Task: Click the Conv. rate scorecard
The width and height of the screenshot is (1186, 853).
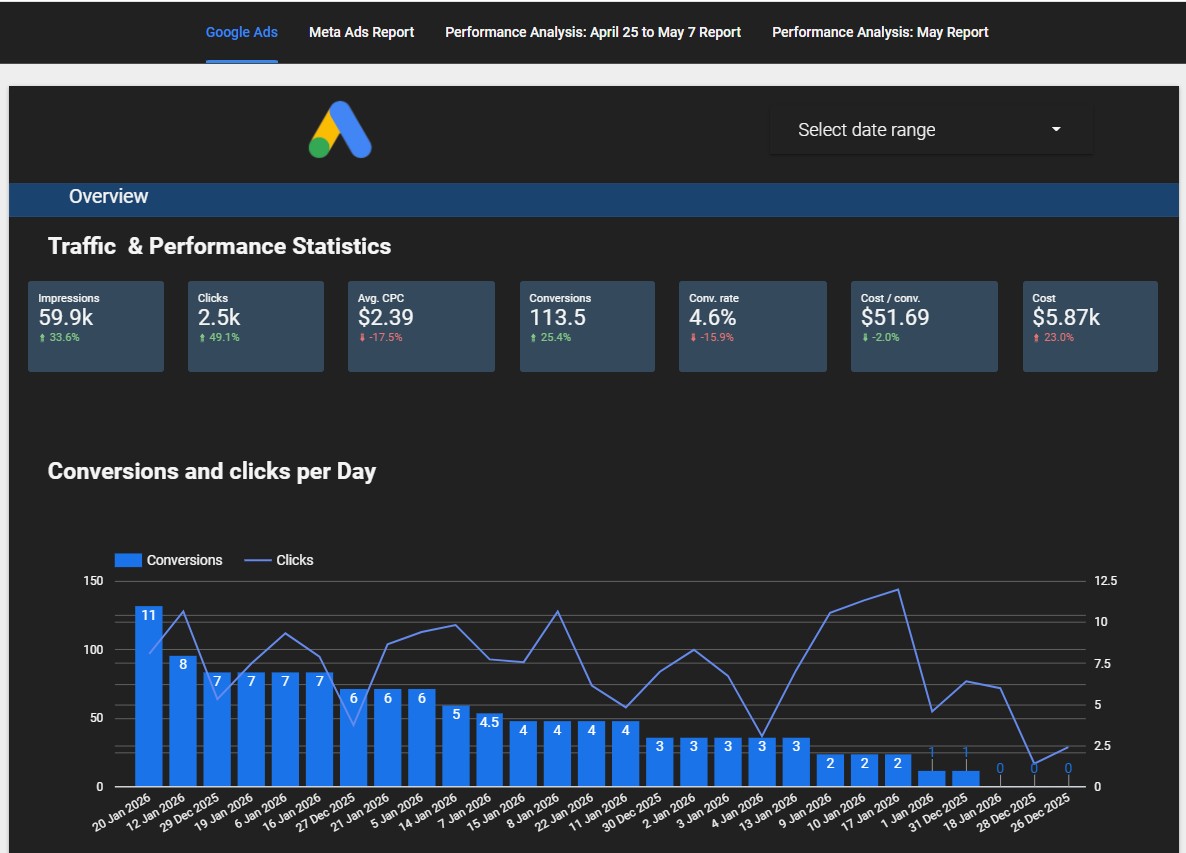Action: click(x=752, y=326)
